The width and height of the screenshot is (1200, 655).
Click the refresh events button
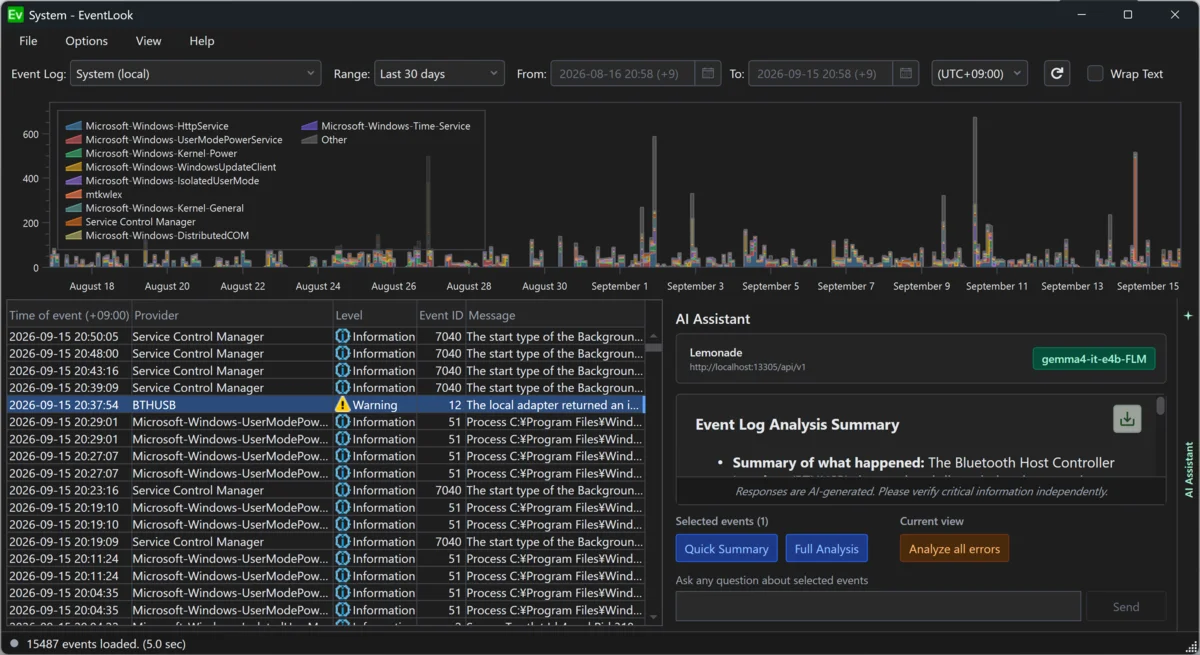(1057, 73)
